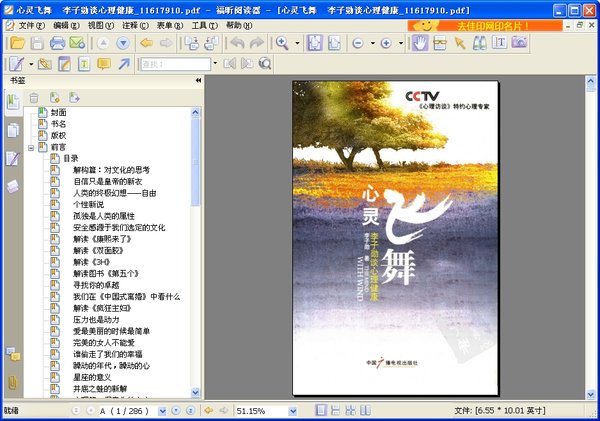600x421 pixels.
Task: Open bookmark 自信只是皇帝的新衣
Action: click(108, 181)
